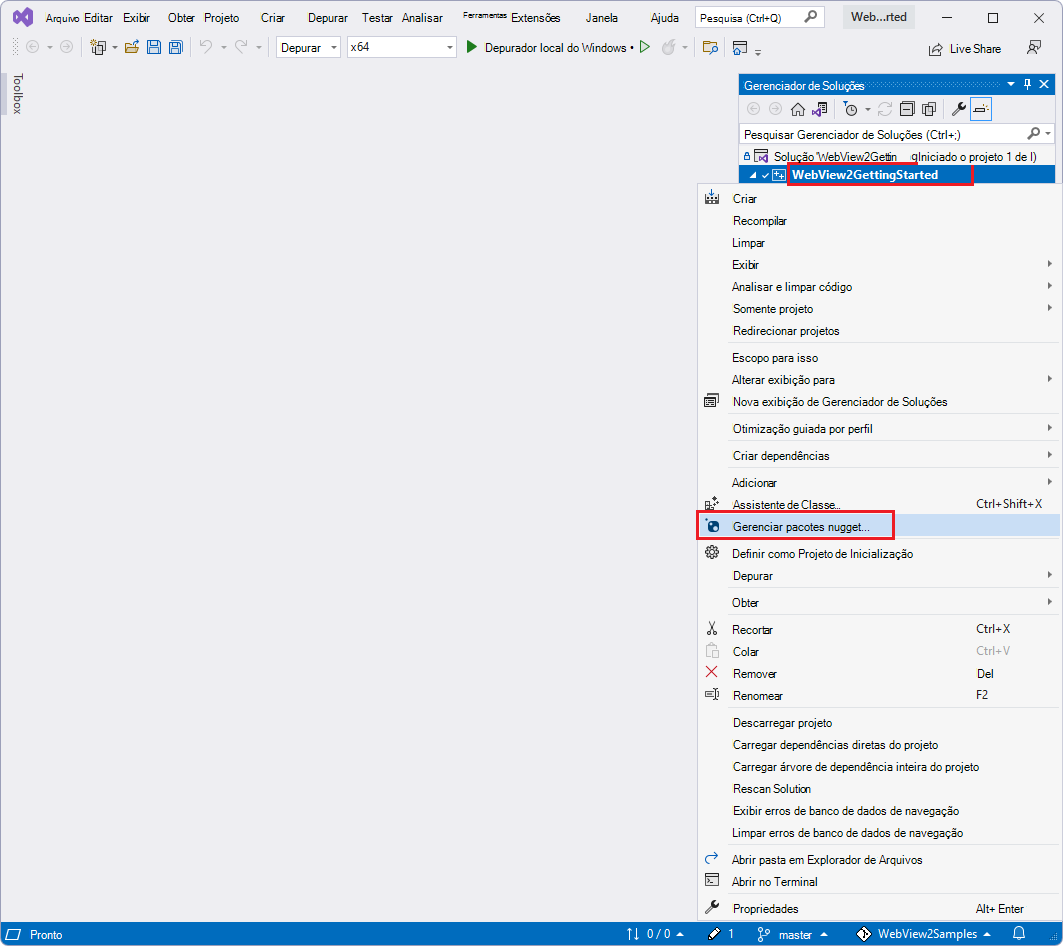
Task: Click the Save All toolbar icon
Action: [174, 48]
